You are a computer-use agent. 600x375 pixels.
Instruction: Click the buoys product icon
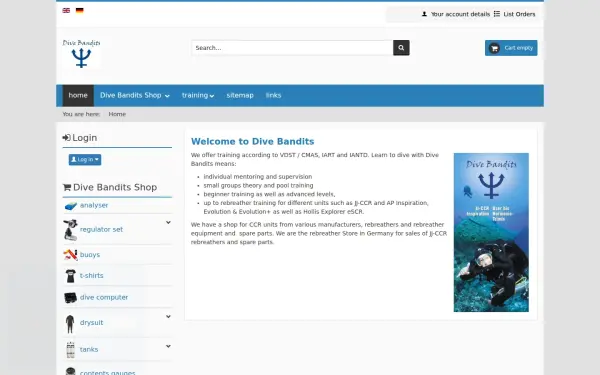pyautogui.click(x=70, y=255)
